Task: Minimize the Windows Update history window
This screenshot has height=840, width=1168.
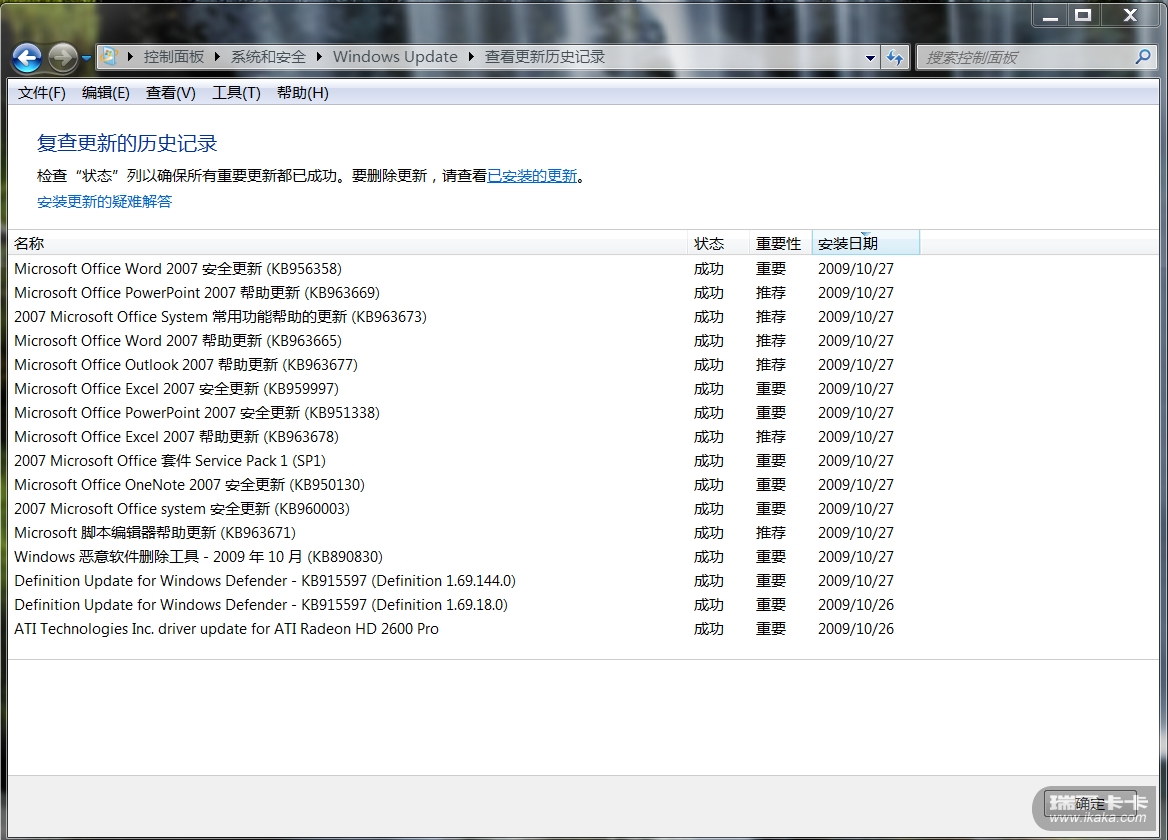Action: click(x=1050, y=15)
